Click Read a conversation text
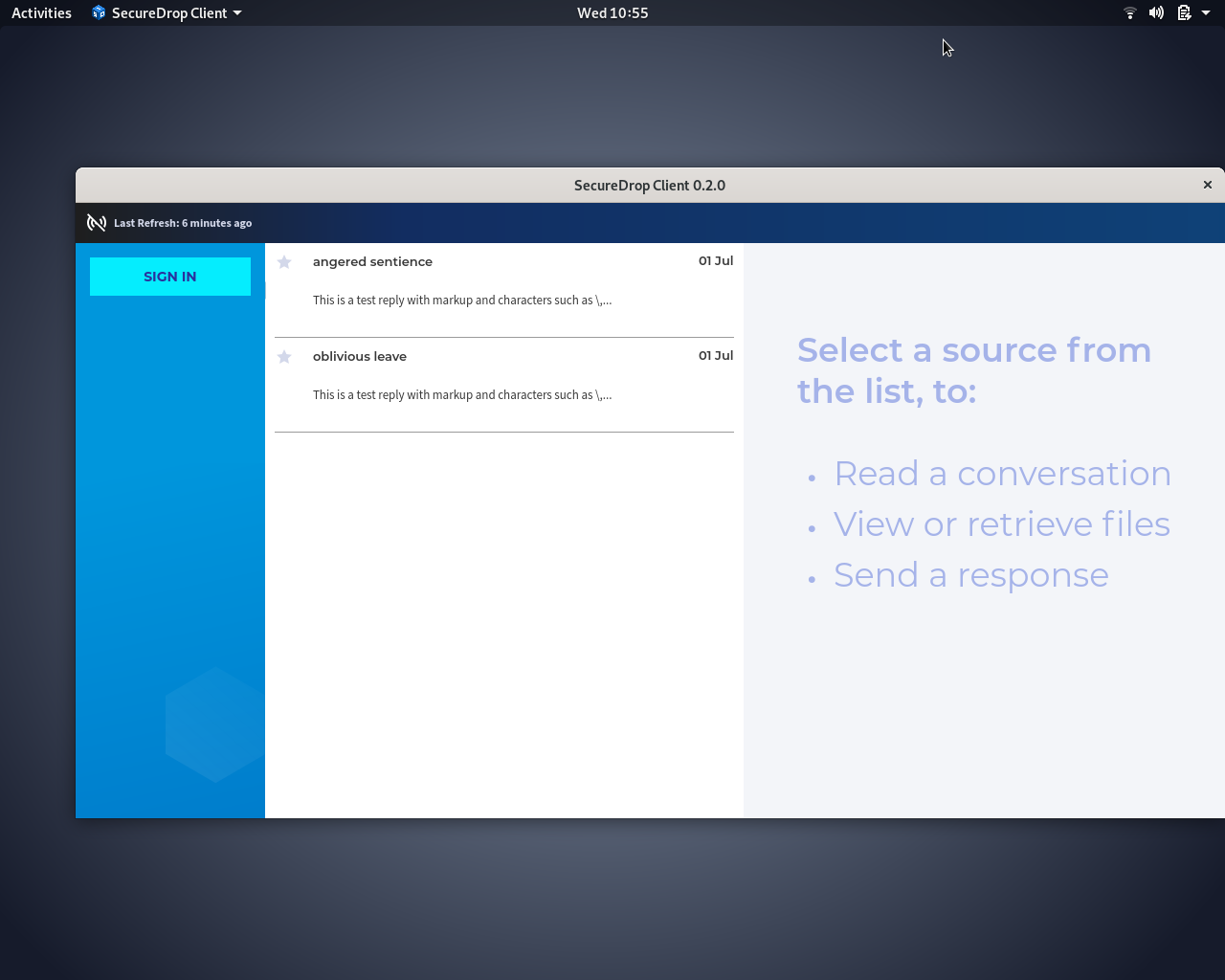 (x=1002, y=474)
